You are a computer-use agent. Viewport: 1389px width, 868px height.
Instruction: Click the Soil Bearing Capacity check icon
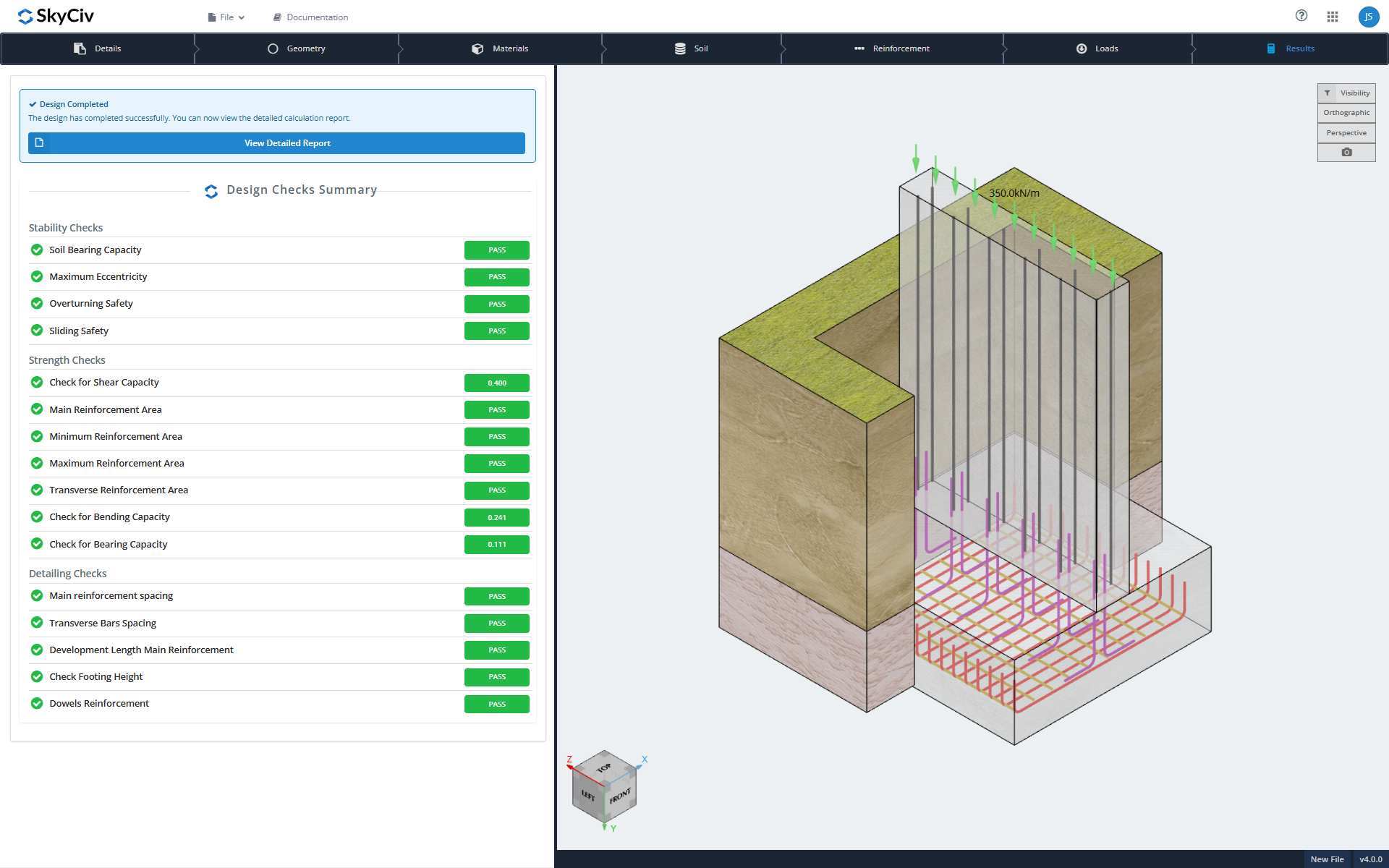[x=37, y=250]
